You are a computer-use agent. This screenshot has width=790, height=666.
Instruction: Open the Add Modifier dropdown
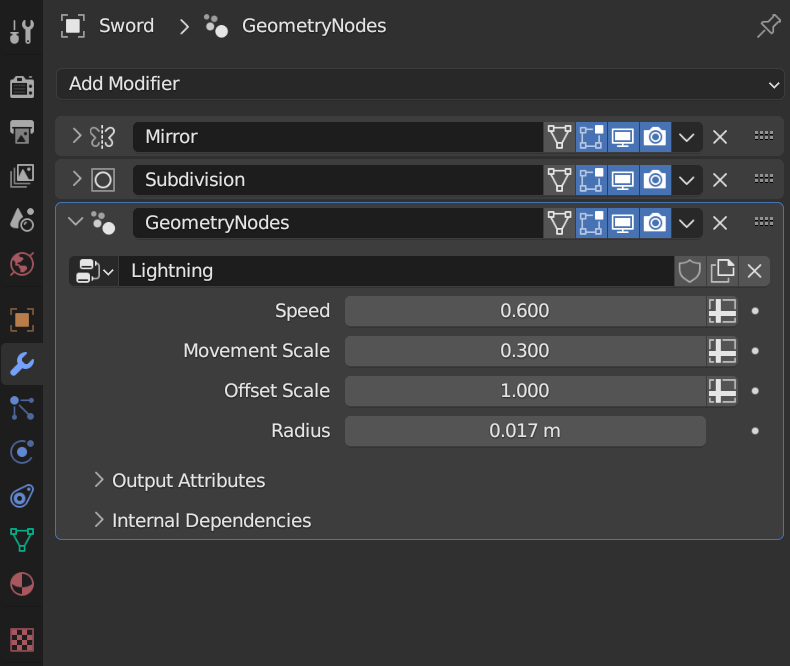pyautogui.click(x=420, y=84)
